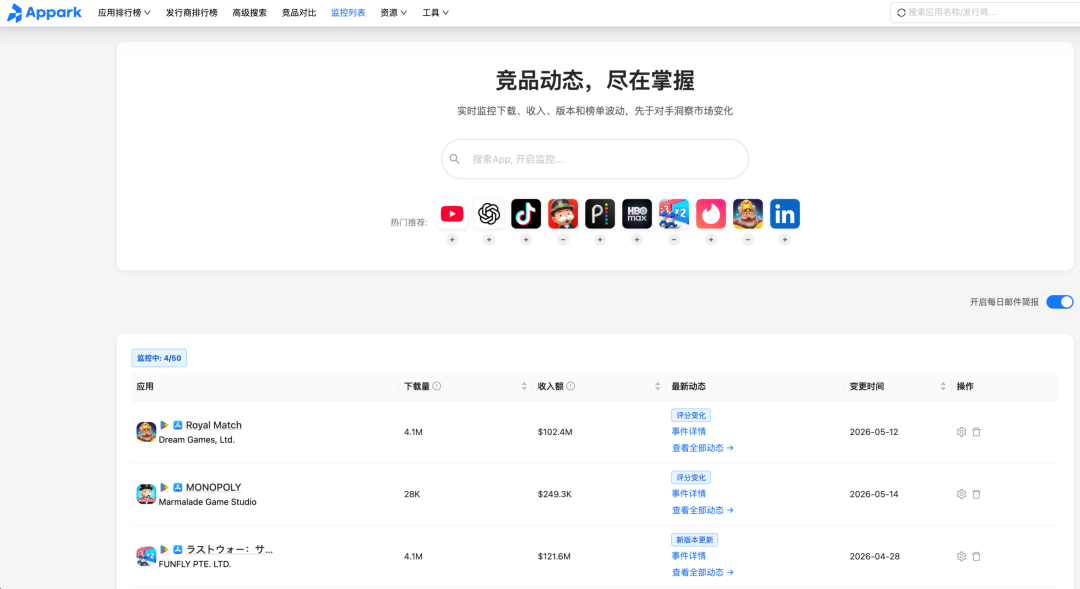Focus the 搜索App 开启监控 search field

click(x=595, y=159)
